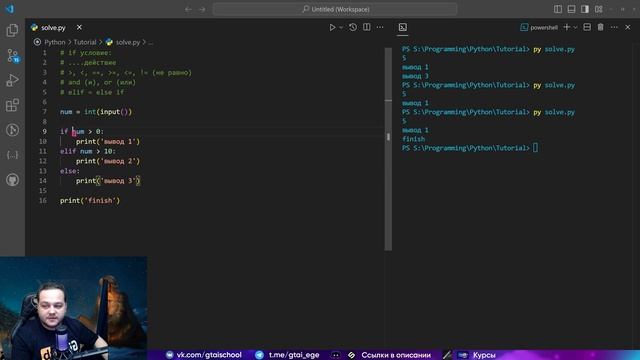The width and height of the screenshot is (640, 360).
Task: Toggle the bottom panel layout
Action: pos(571,9)
